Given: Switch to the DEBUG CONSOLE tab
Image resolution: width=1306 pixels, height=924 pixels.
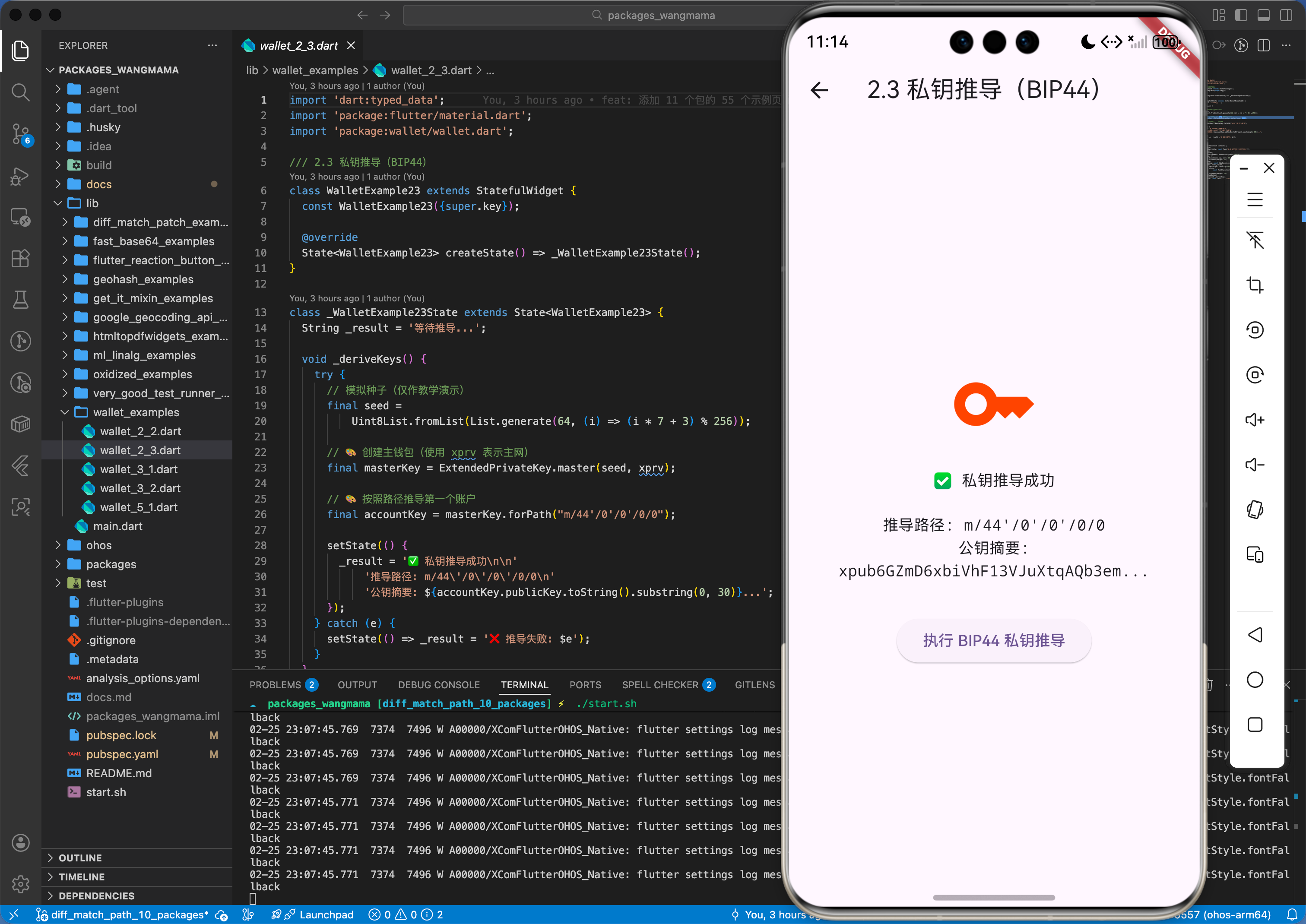Looking at the screenshot, I should pyautogui.click(x=438, y=685).
